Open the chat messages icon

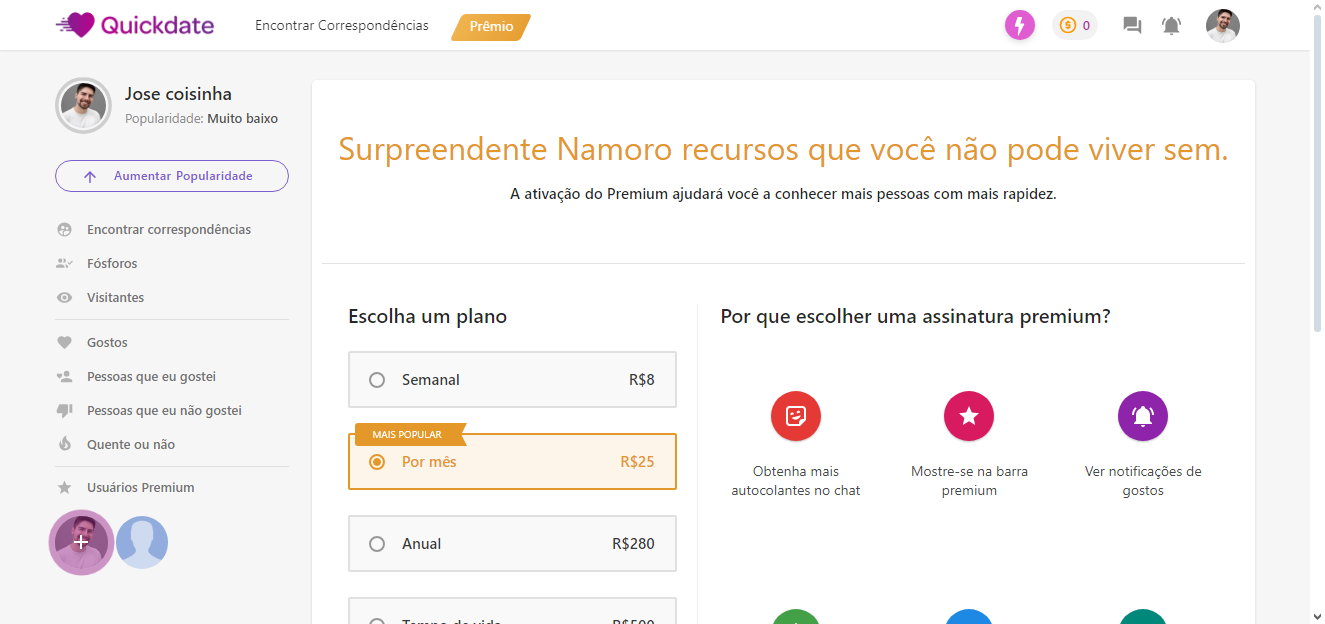pyautogui.click(x=1132, y=26)
